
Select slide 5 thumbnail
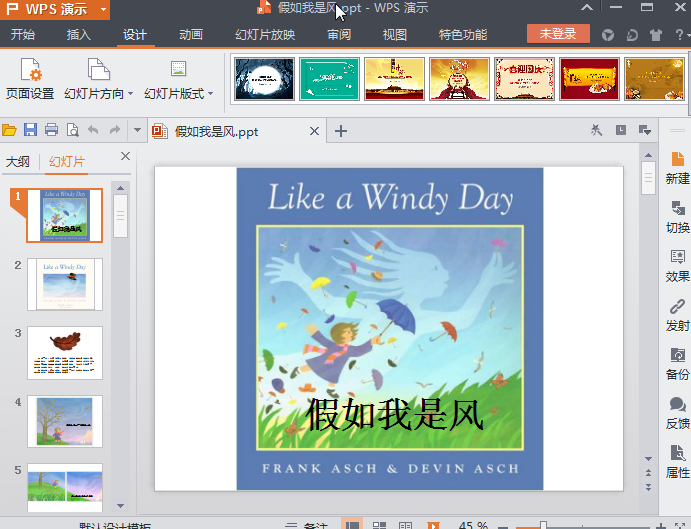tap(65, 488)
